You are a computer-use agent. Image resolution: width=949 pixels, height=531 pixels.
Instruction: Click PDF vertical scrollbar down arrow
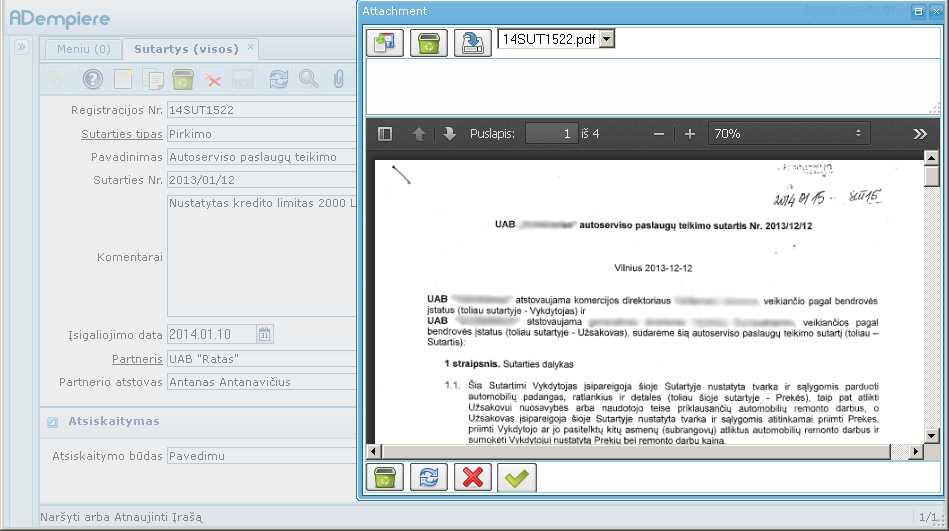[x=931, y=435]
